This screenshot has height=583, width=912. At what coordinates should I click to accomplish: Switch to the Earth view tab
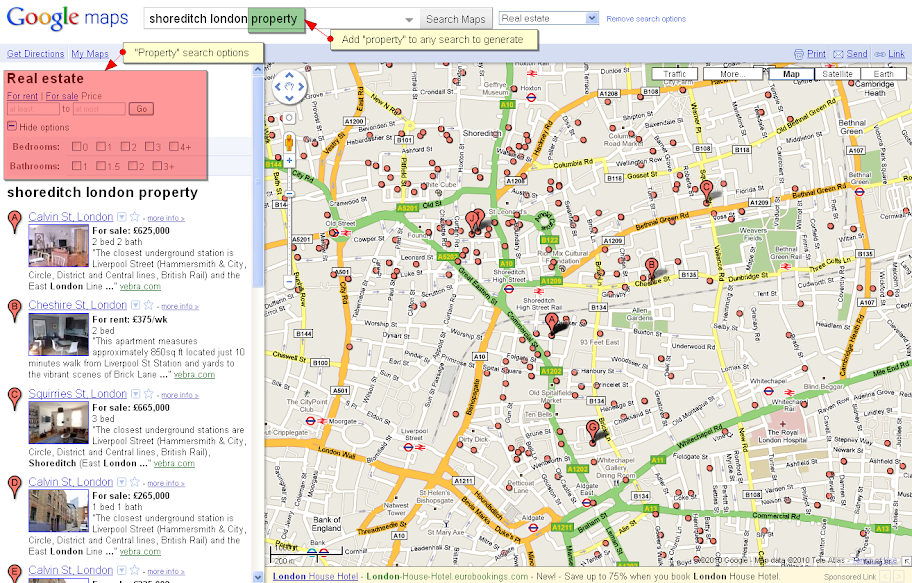883,74
